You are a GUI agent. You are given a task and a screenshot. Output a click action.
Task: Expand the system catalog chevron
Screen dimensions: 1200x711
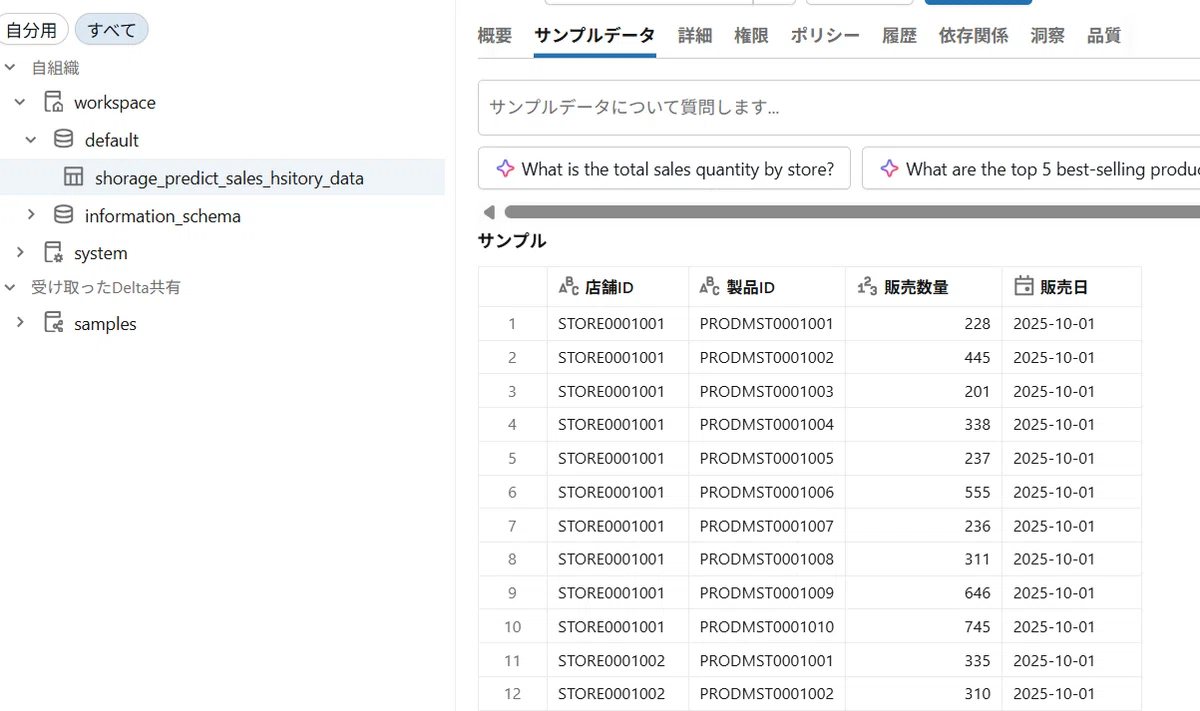pos(20,253)
